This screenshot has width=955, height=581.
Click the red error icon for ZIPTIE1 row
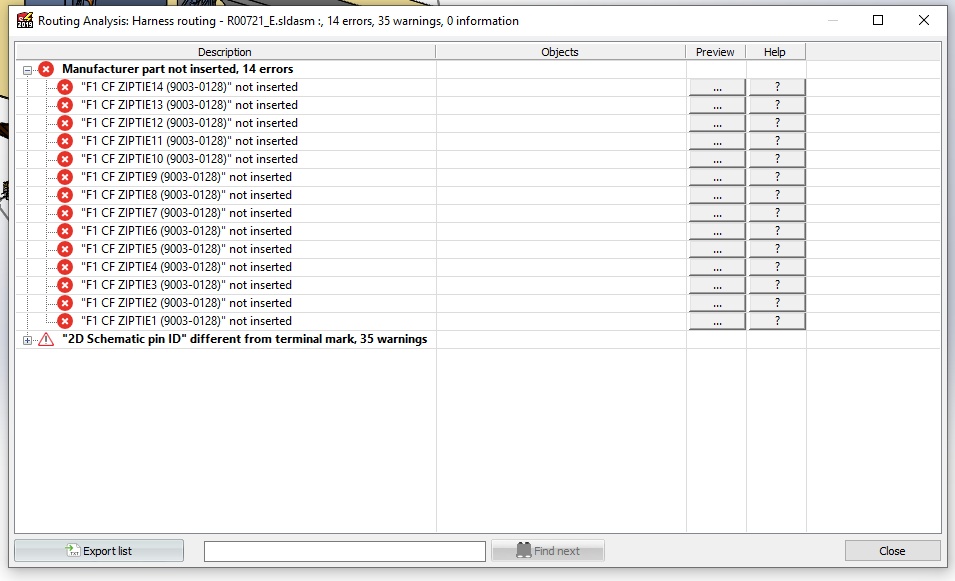[x=65, y=320]
